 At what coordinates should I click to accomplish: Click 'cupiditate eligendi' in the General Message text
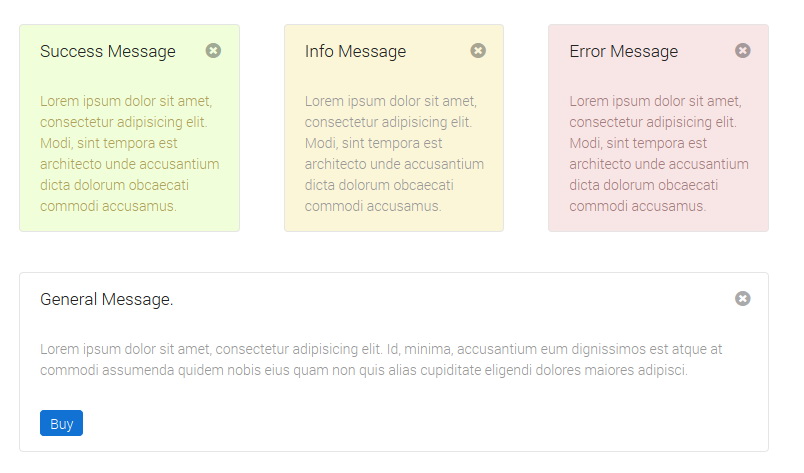tap(475, 370)
